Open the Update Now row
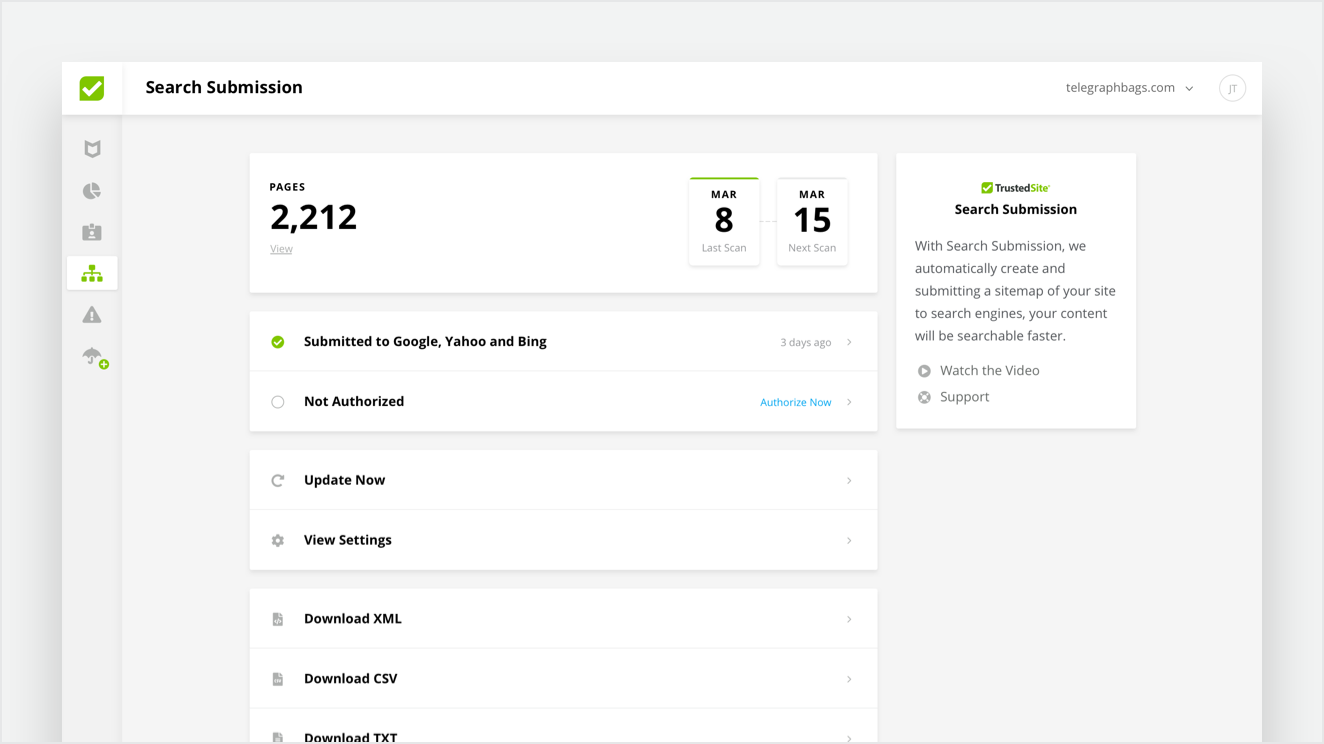Screen dimensions: 1324x744 tap(562, 480)
